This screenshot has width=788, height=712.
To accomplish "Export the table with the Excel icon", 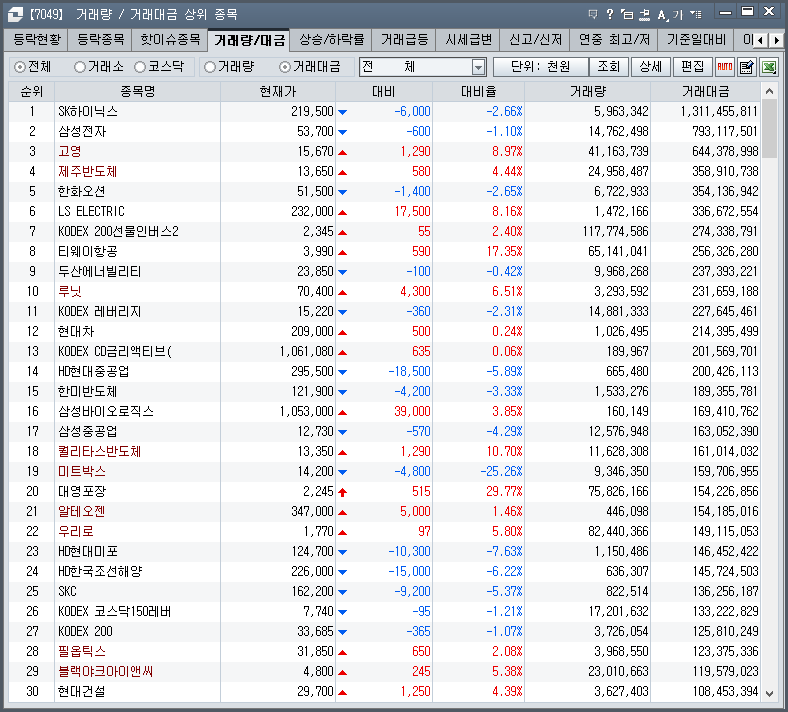I will (x=769, y=66).
